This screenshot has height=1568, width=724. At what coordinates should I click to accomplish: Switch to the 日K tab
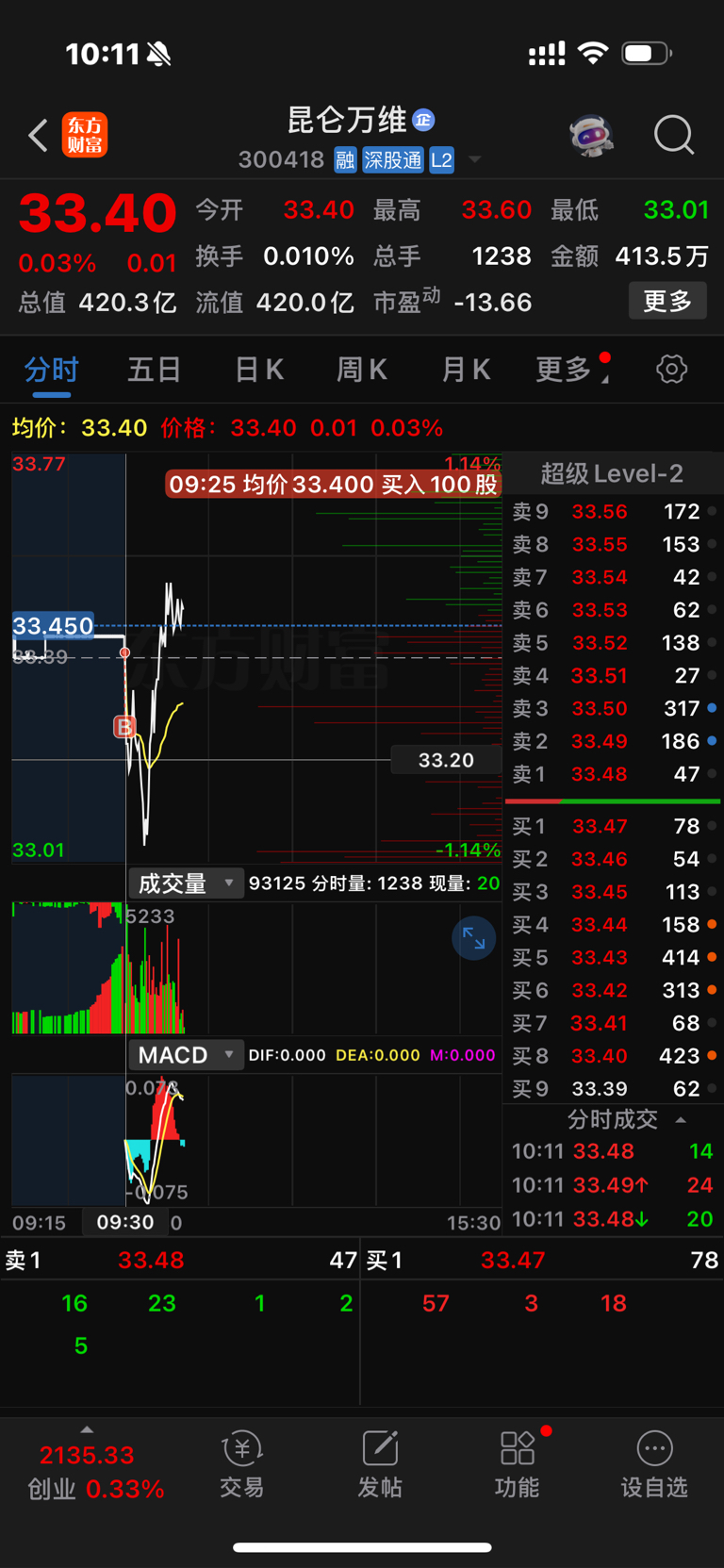(259, 370)
